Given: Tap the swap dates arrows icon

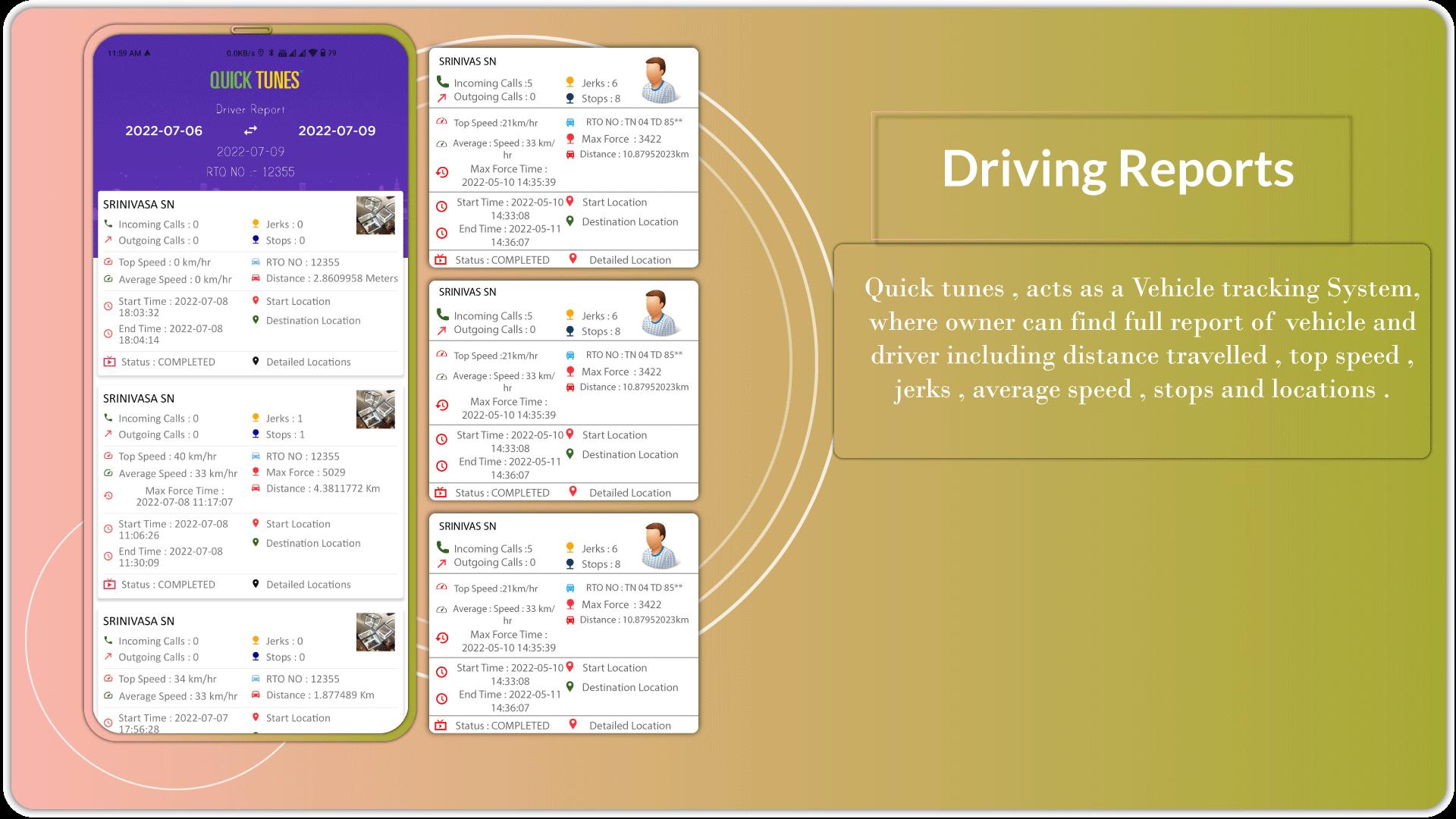Looking at the screenshot, I should tap(250, 130).
